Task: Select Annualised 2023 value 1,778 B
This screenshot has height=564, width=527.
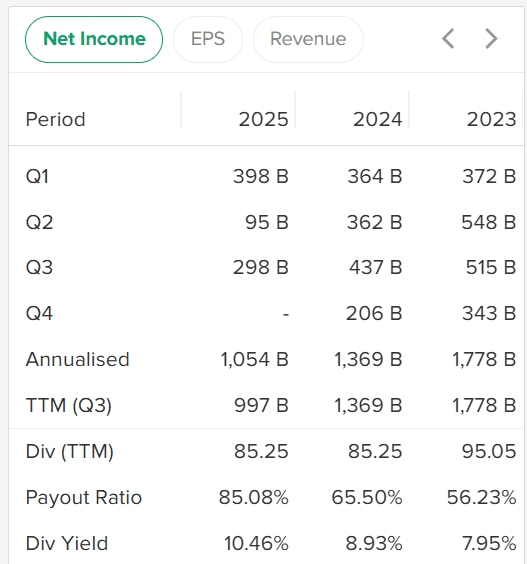Action: click(x=484, y=359)
